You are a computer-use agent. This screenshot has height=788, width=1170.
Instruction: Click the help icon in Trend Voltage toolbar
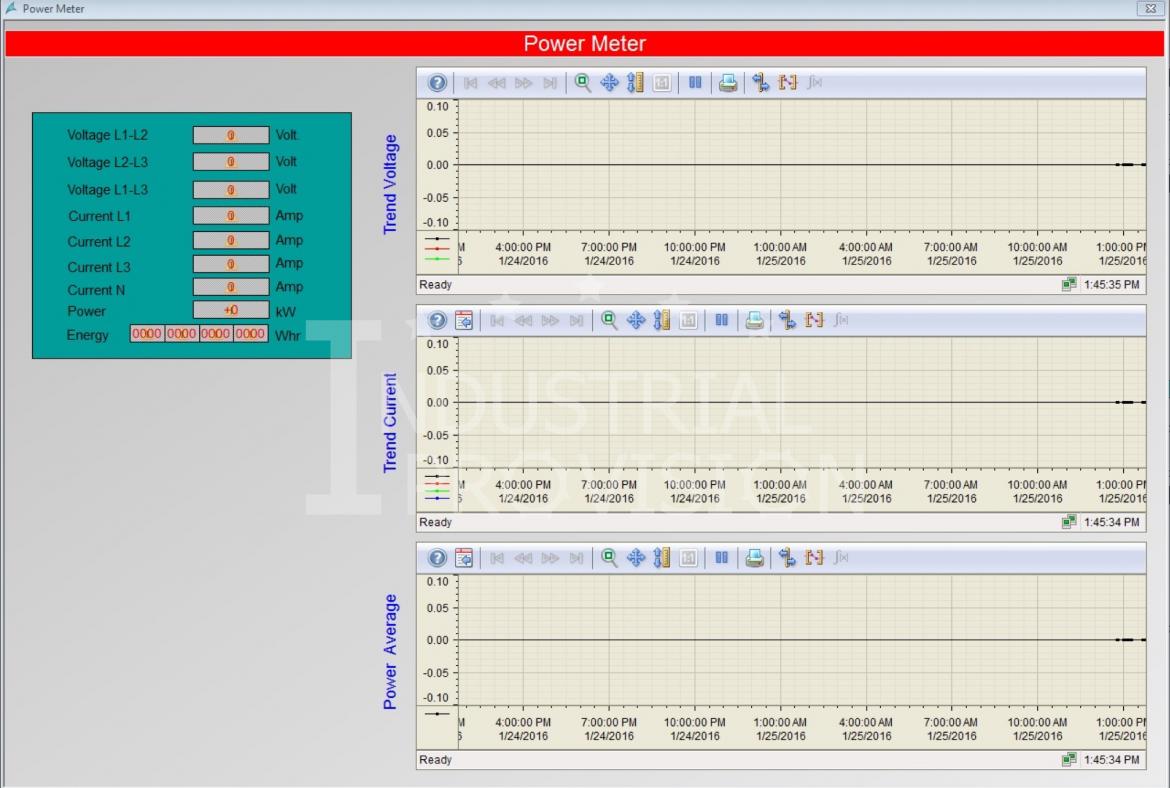[437, 83]
